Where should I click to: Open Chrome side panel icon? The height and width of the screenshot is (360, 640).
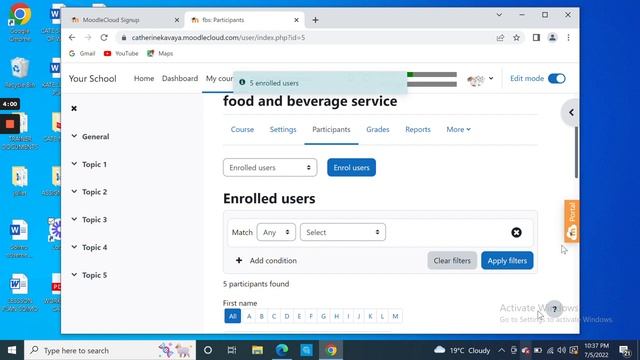coord(536,38)
